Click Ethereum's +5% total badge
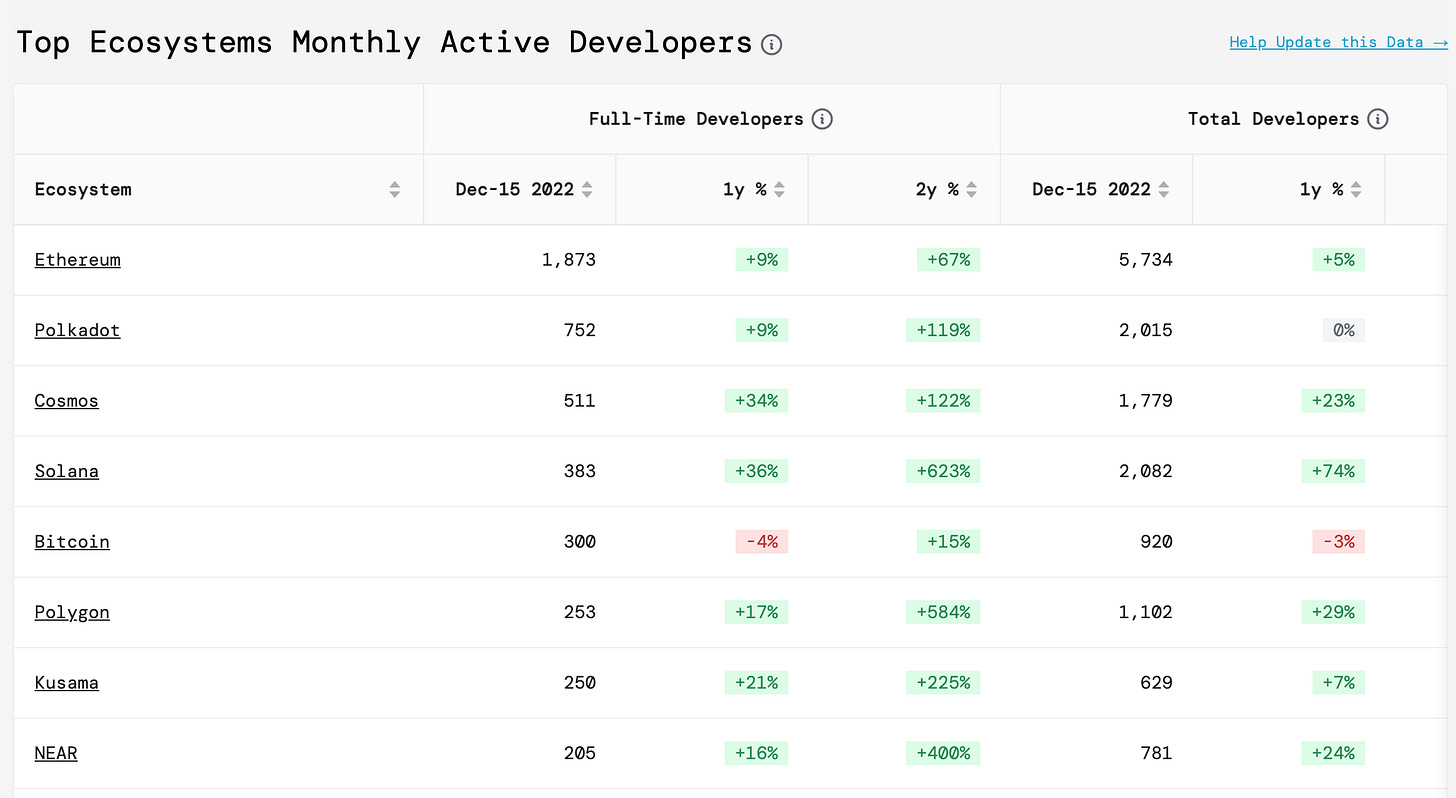This screenshot has width=1456, height=798. click(x=1339, y=260)
